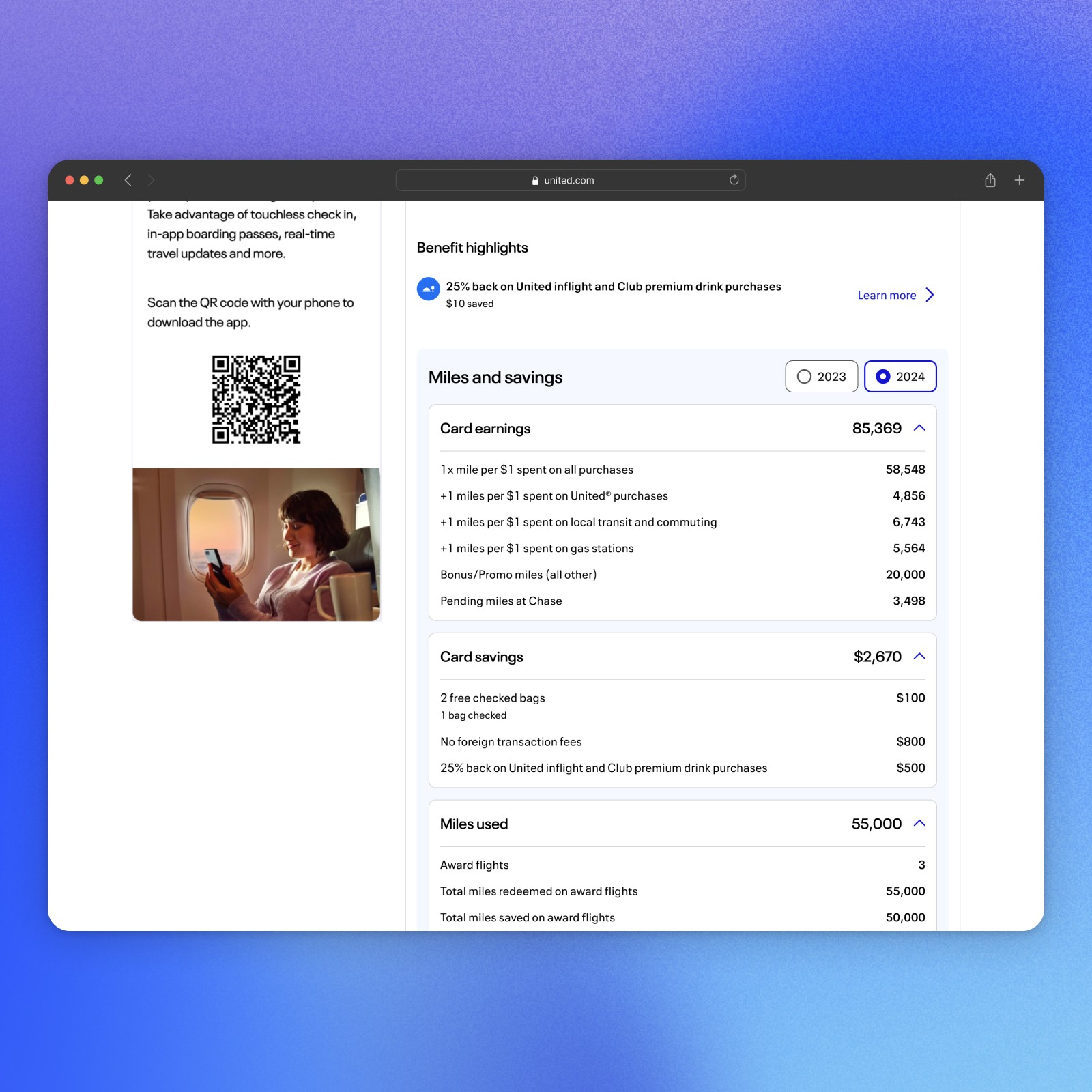Click the united.com address bar
Image resolution: width=1092 pixels, height=1092 pixels.
pyautogui.click(x=570, y=180)
